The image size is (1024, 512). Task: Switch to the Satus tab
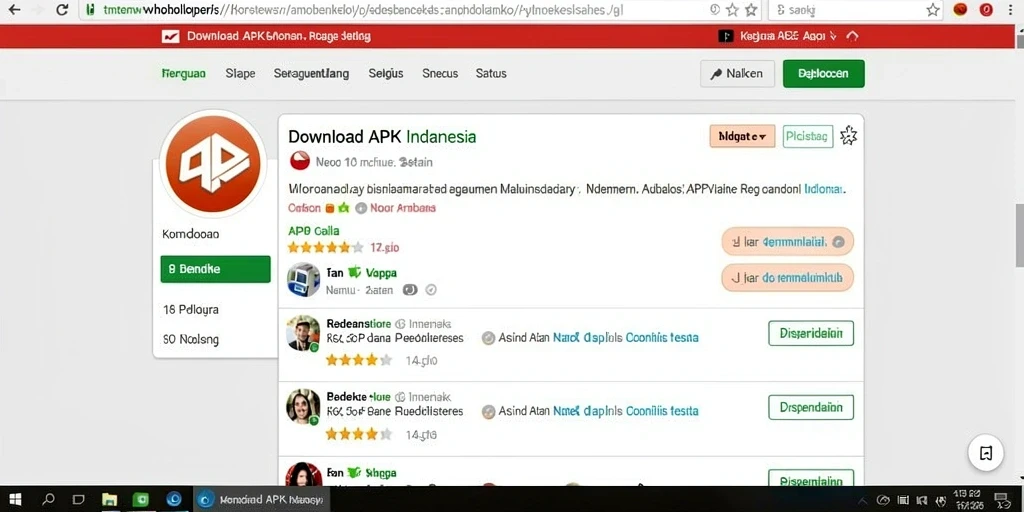(x=491, y=74)
